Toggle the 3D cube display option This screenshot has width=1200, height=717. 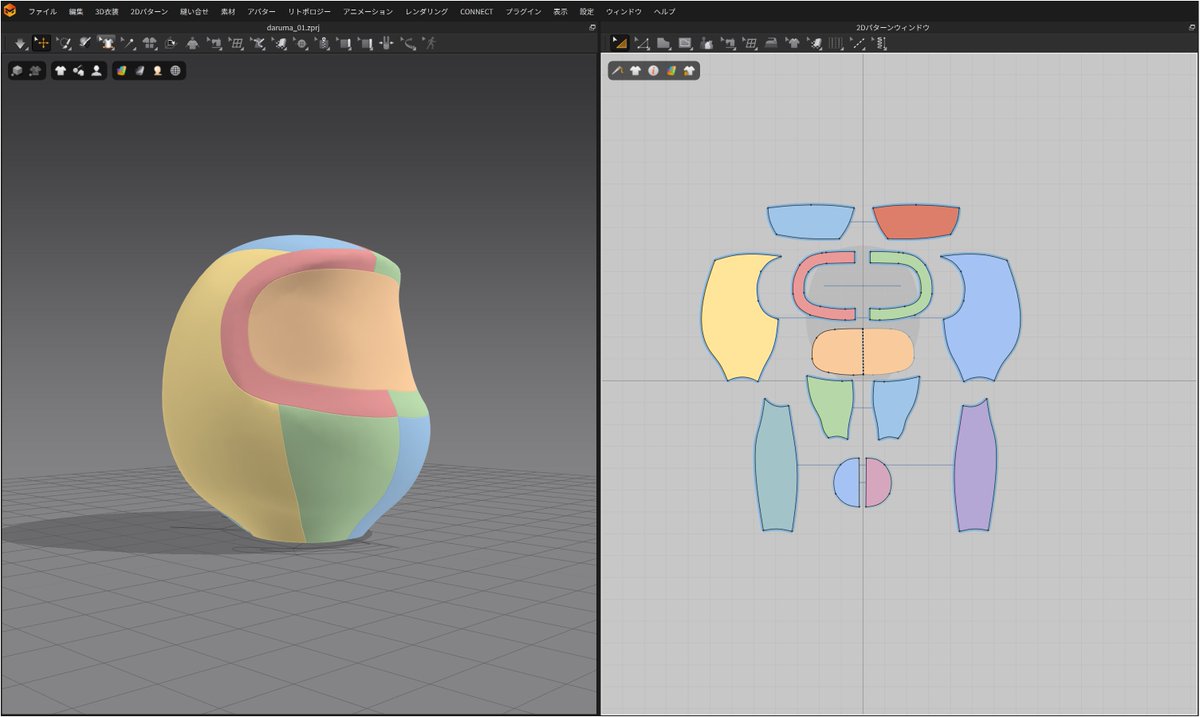click(x=17, y=71)
